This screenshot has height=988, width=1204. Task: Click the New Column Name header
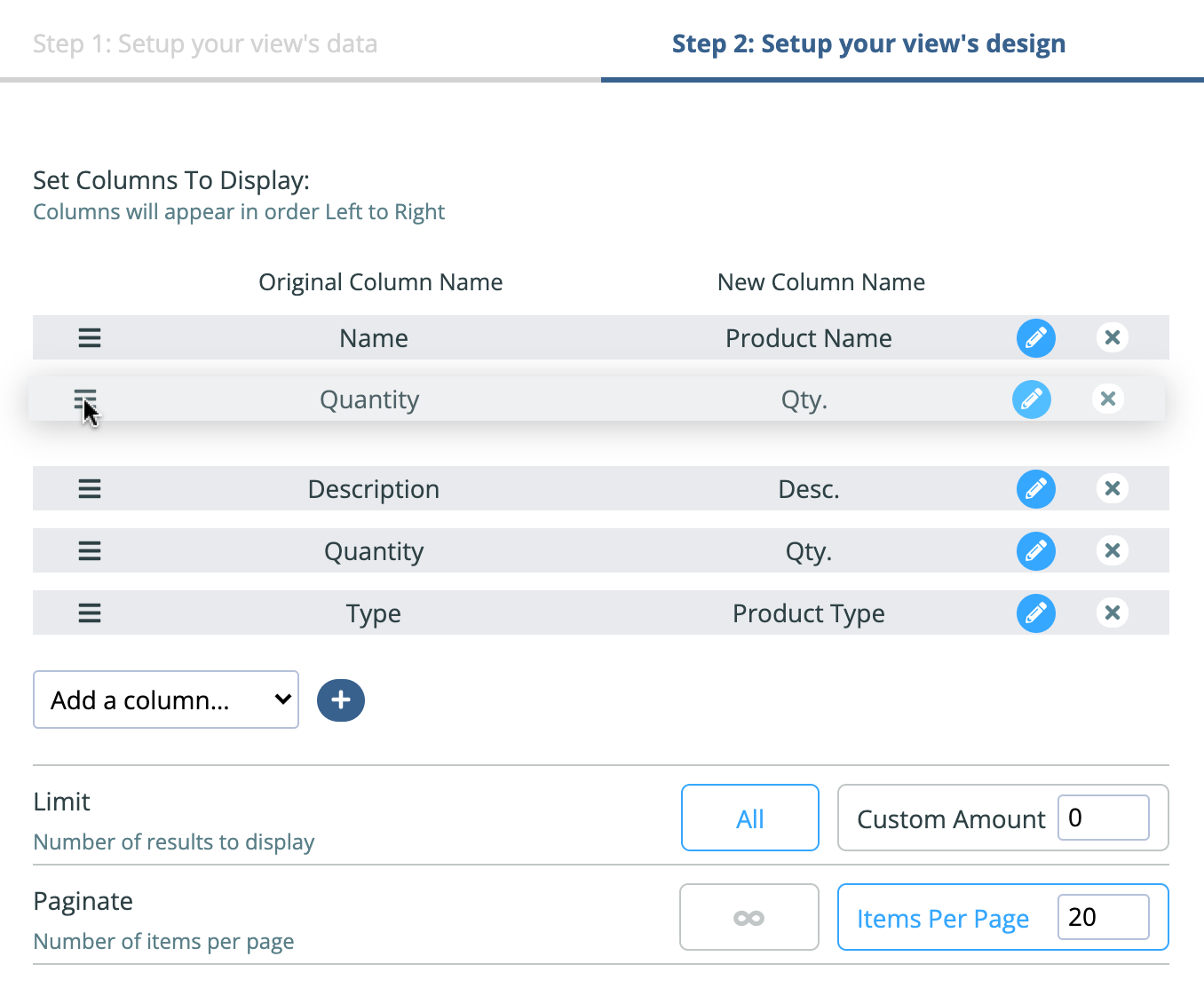821,282
